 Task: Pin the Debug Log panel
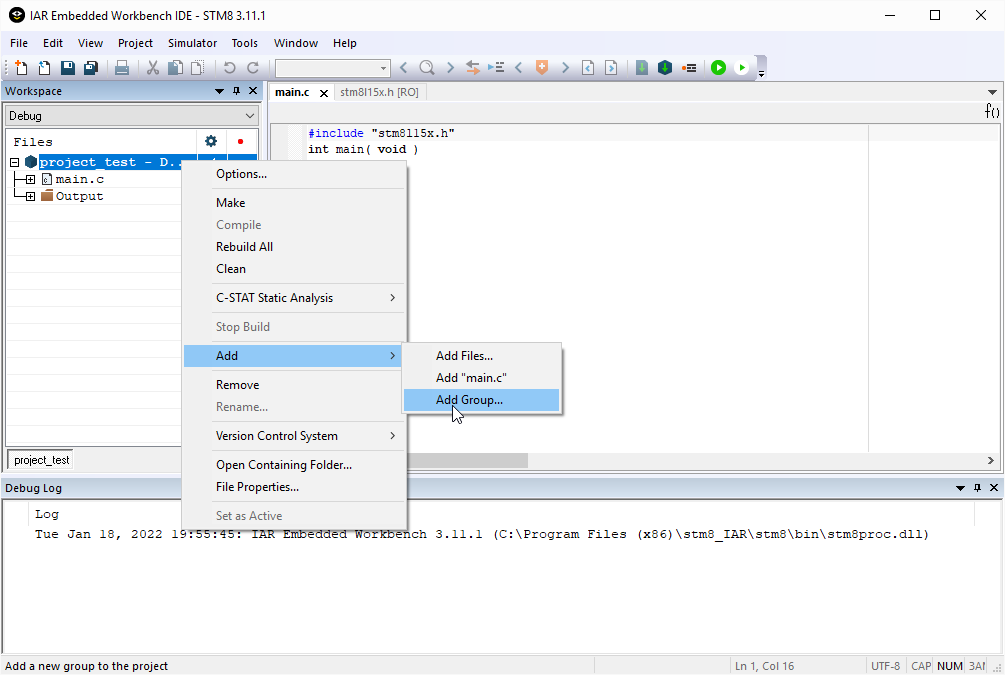click(977, 488)
